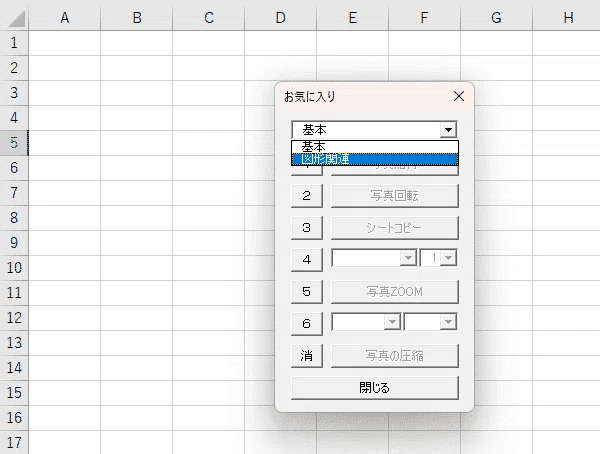600x454 pixels.
Task: Select all cells via the corner triangle
Action: click(x=15, y=18)
